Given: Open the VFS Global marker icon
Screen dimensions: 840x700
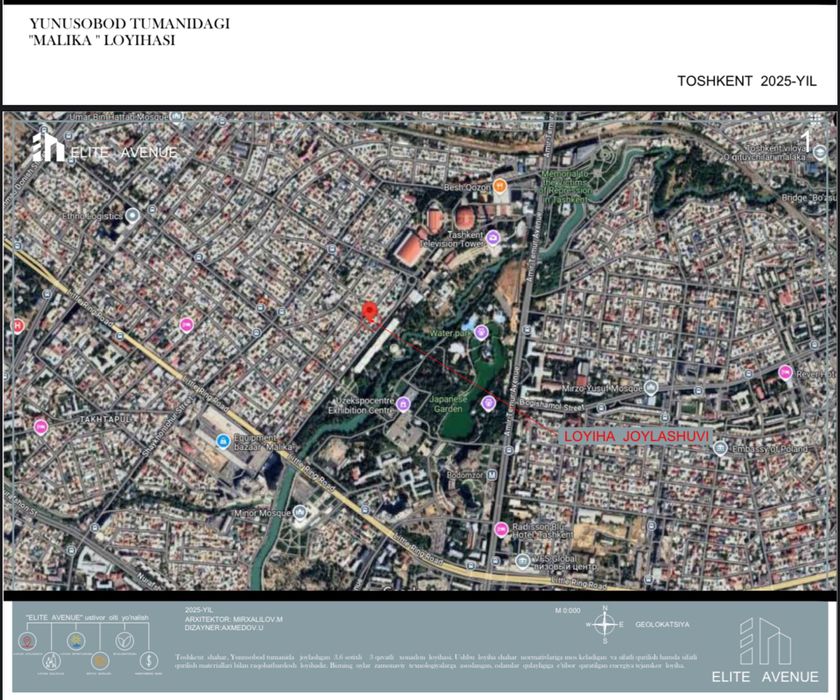Looking at the screenshot, I should tap(523, 561).
